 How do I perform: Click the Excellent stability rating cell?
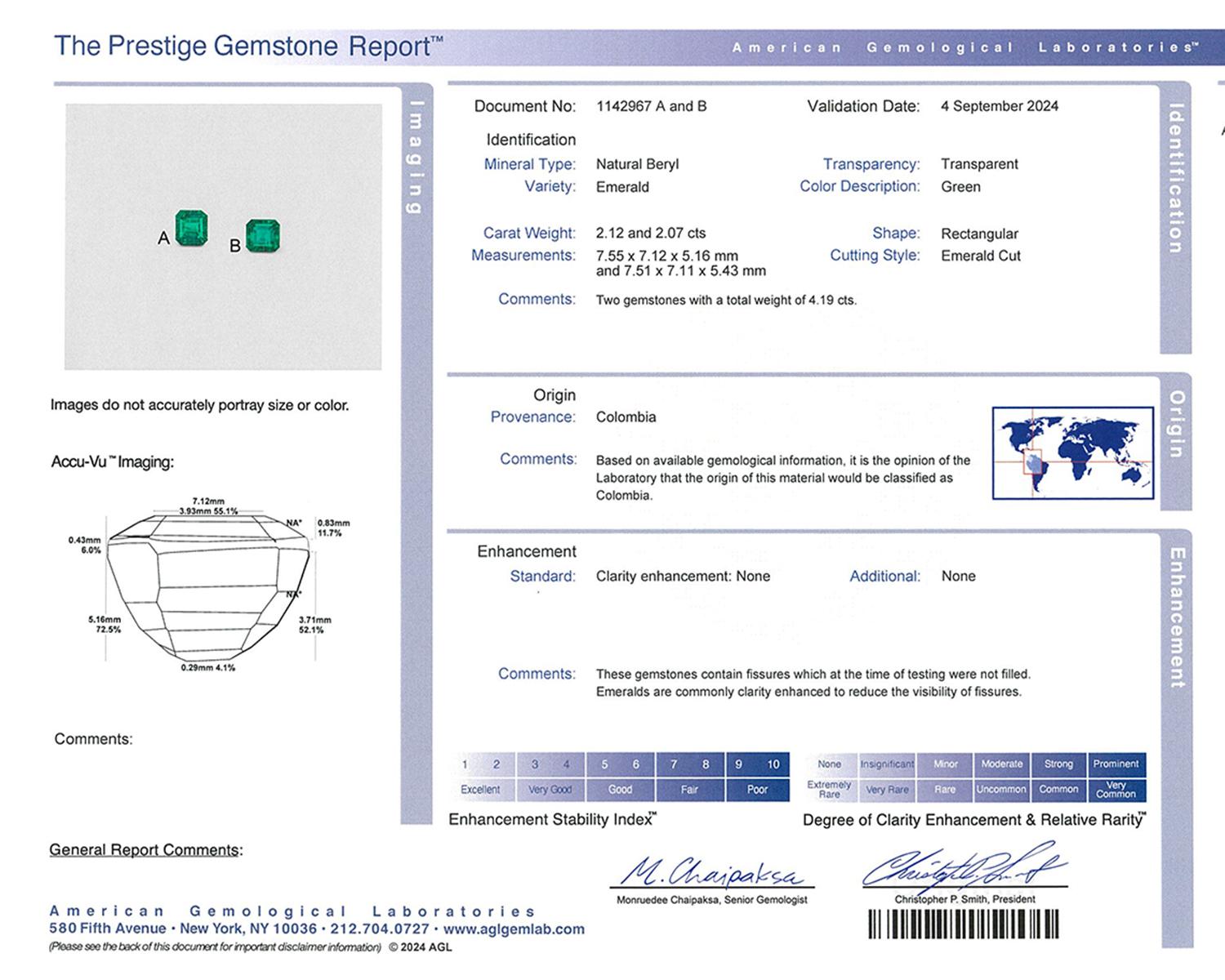[482, 790]
